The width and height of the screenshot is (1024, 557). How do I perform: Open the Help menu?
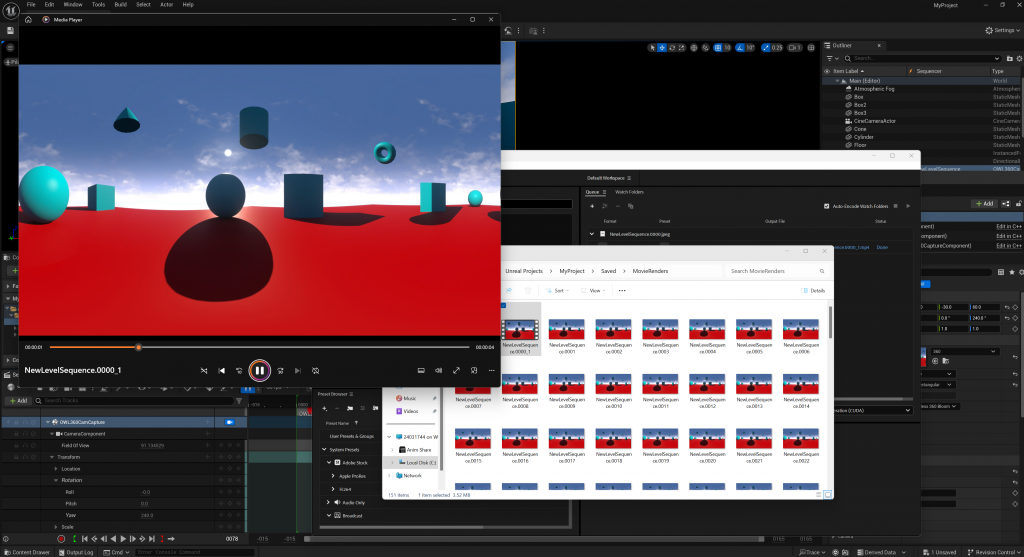pos(188,5)
